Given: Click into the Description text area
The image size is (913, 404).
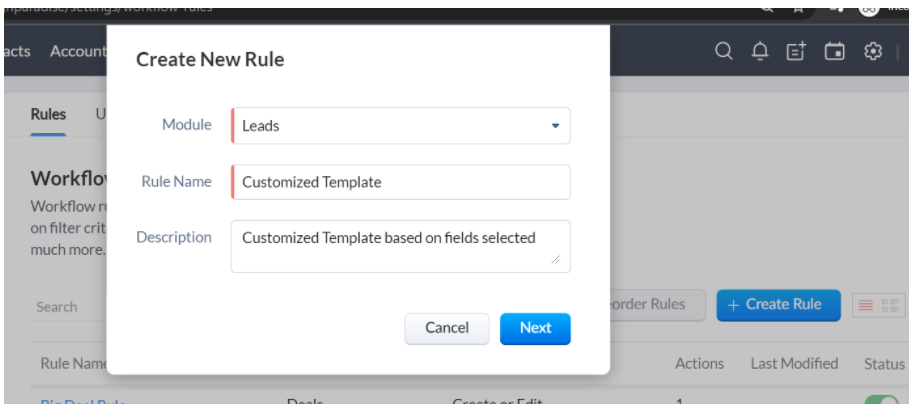Looking at the screenshot, I should tap(401, 246).
